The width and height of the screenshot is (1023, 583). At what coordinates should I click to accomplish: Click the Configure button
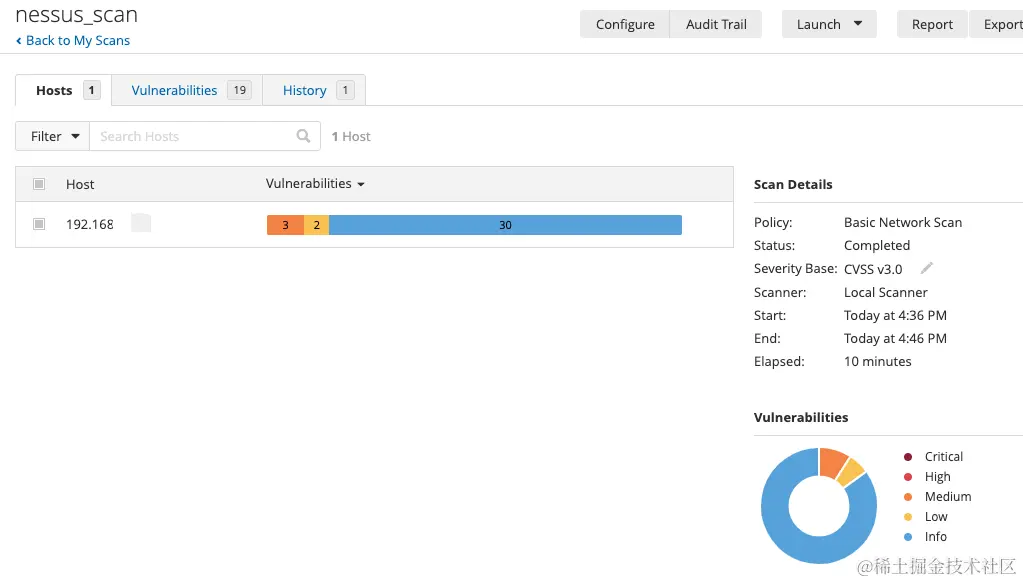(x=624, y=24)
